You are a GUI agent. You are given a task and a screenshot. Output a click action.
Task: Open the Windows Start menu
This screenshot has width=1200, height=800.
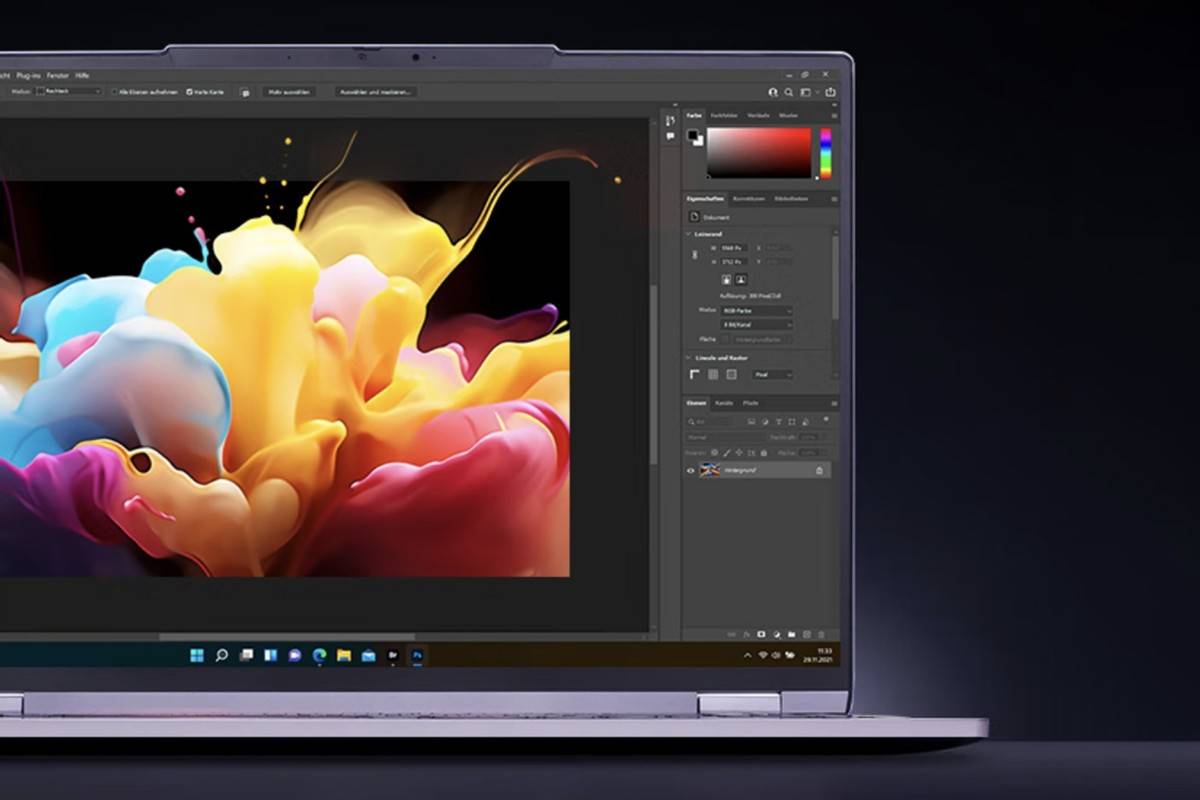(x=197, y=656)
